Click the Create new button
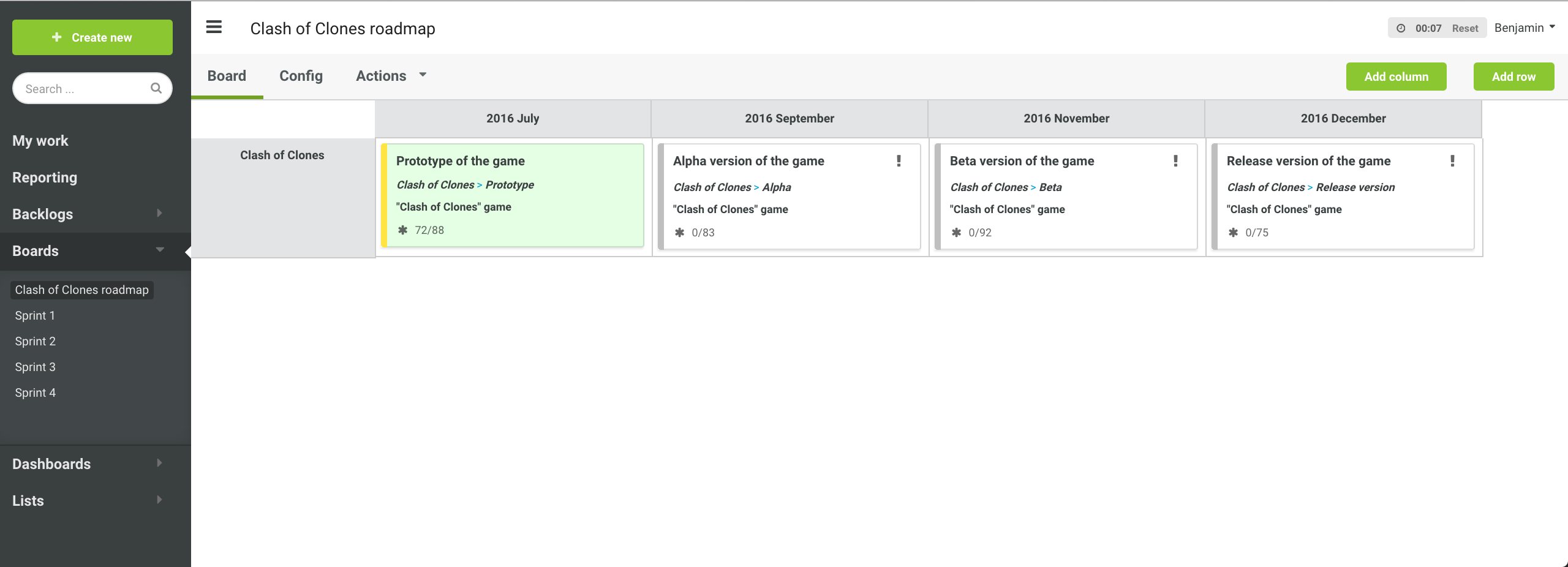The image size is (1568, 567). (92, 37)
